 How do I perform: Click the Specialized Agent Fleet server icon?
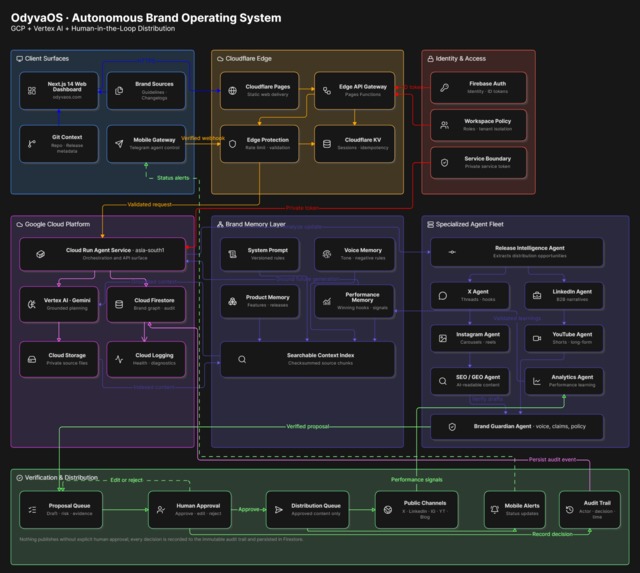[x=430, y=224]
